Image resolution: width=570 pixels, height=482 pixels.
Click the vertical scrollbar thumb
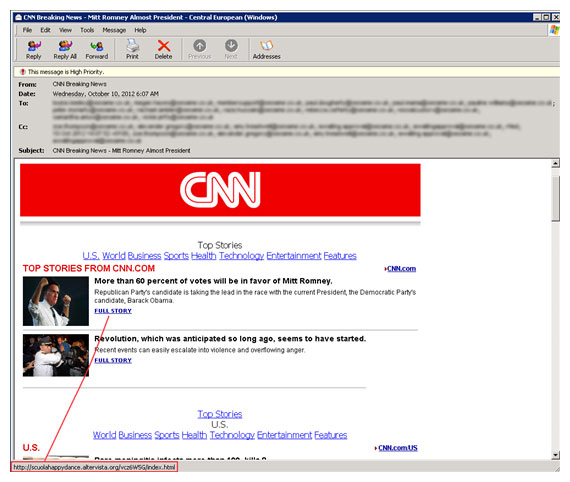(555, 198)
